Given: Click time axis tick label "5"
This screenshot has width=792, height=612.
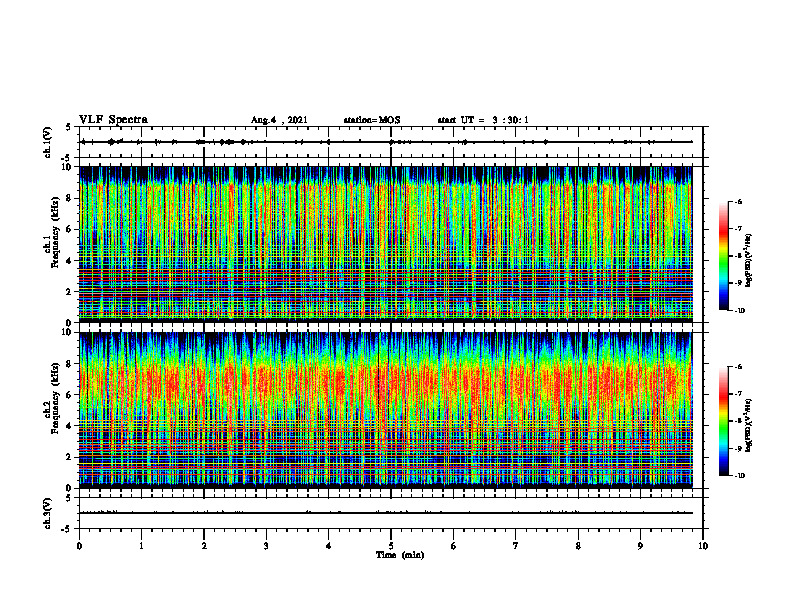Looking at the screenshot, I should [x=391, y=546].
